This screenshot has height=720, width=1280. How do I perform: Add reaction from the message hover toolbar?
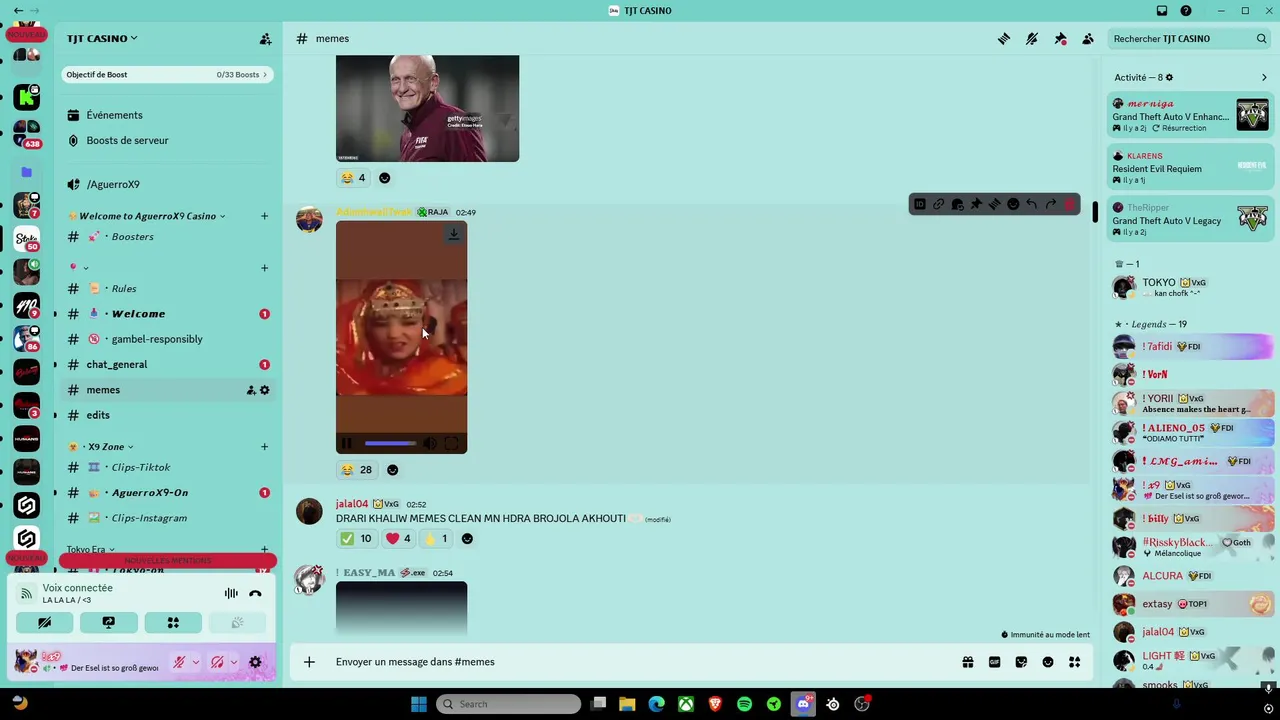coord(1013,205)
